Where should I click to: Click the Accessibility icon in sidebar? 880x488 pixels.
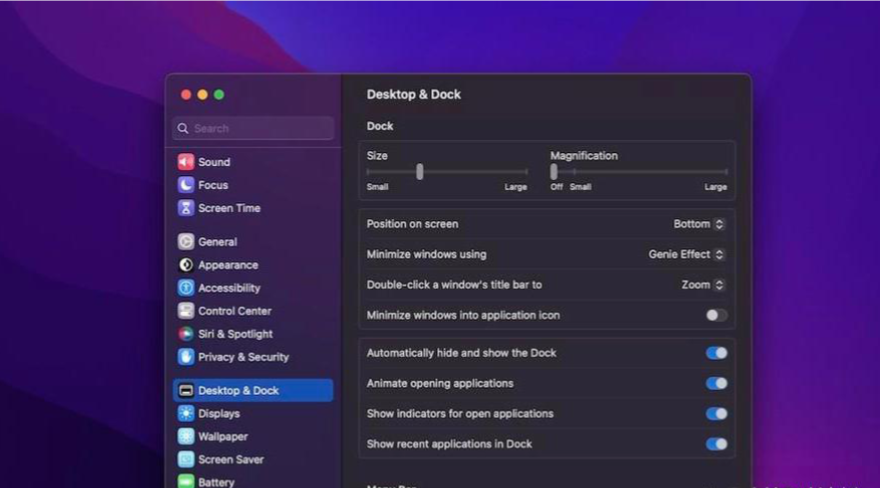(186, 288)
